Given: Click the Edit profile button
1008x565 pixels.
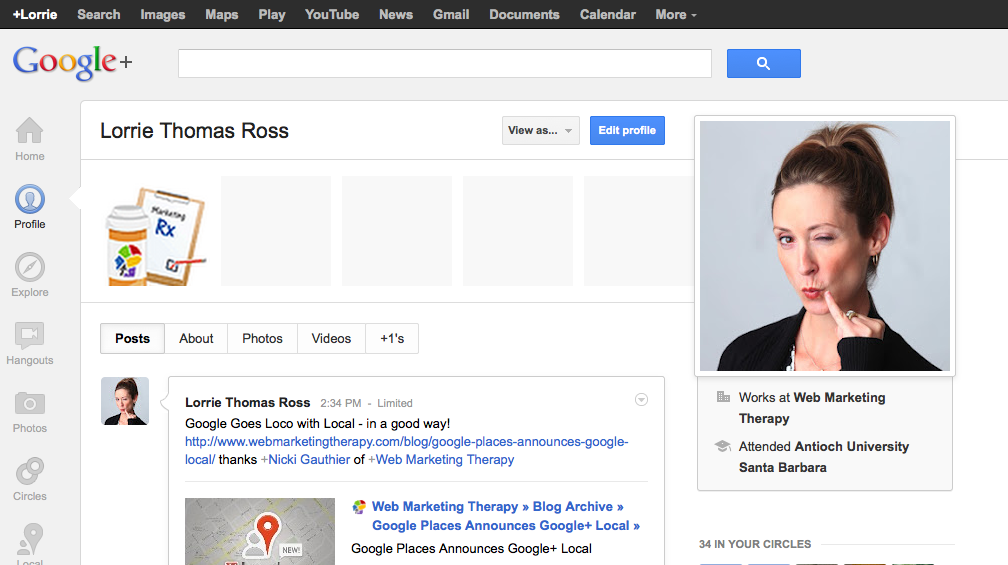Looking at the screenshot, I should click(627, 130).
